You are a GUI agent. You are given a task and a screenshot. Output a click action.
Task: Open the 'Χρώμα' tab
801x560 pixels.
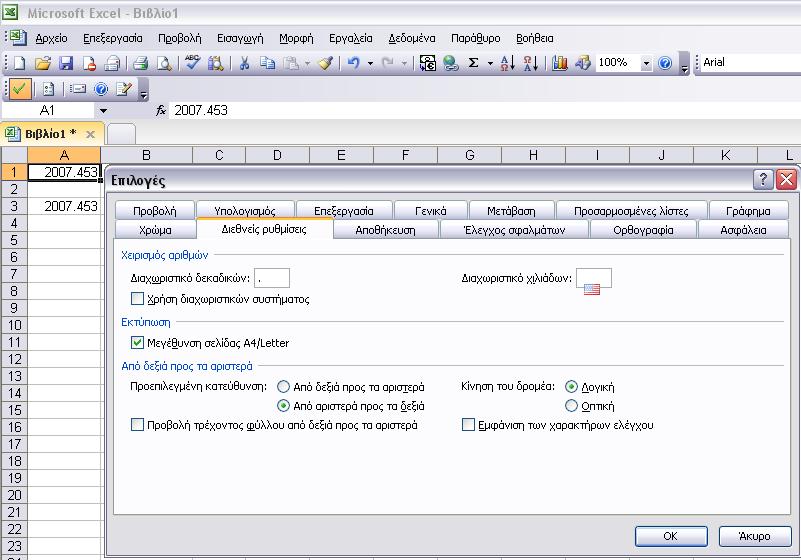pos(155,230)
